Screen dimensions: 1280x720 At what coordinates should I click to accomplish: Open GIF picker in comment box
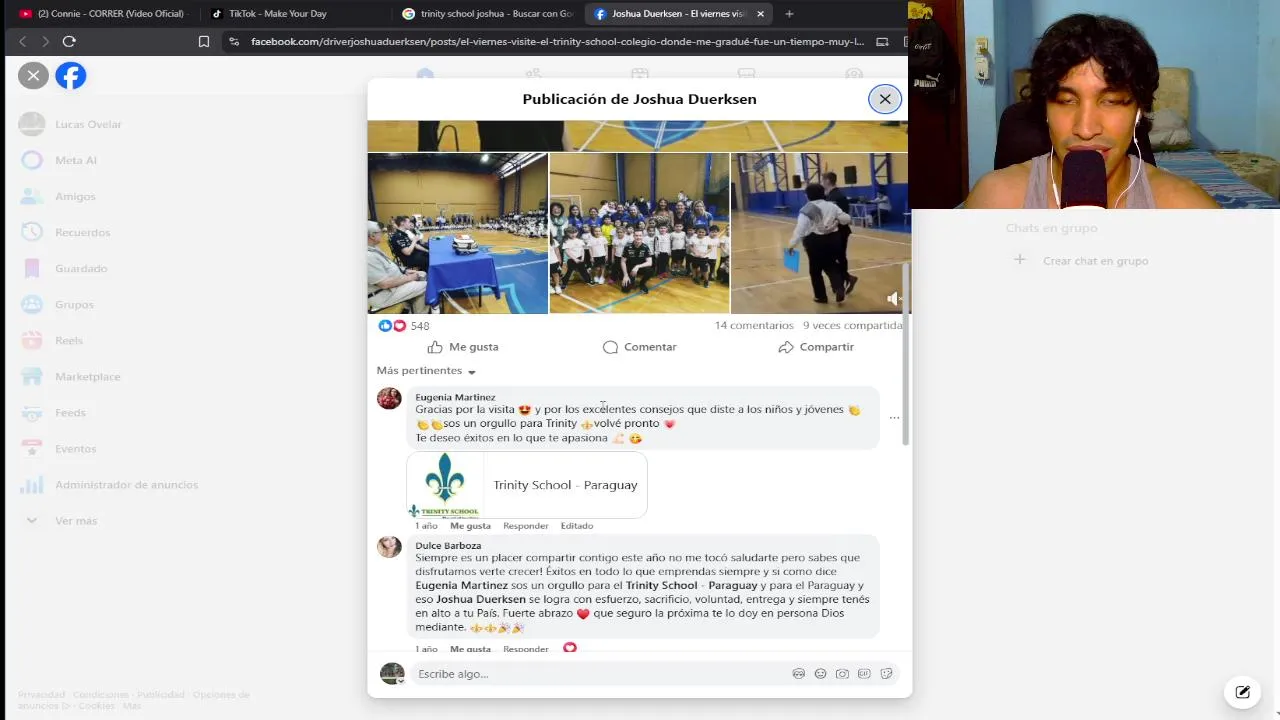pyautogui.click(x=864, y=674)
